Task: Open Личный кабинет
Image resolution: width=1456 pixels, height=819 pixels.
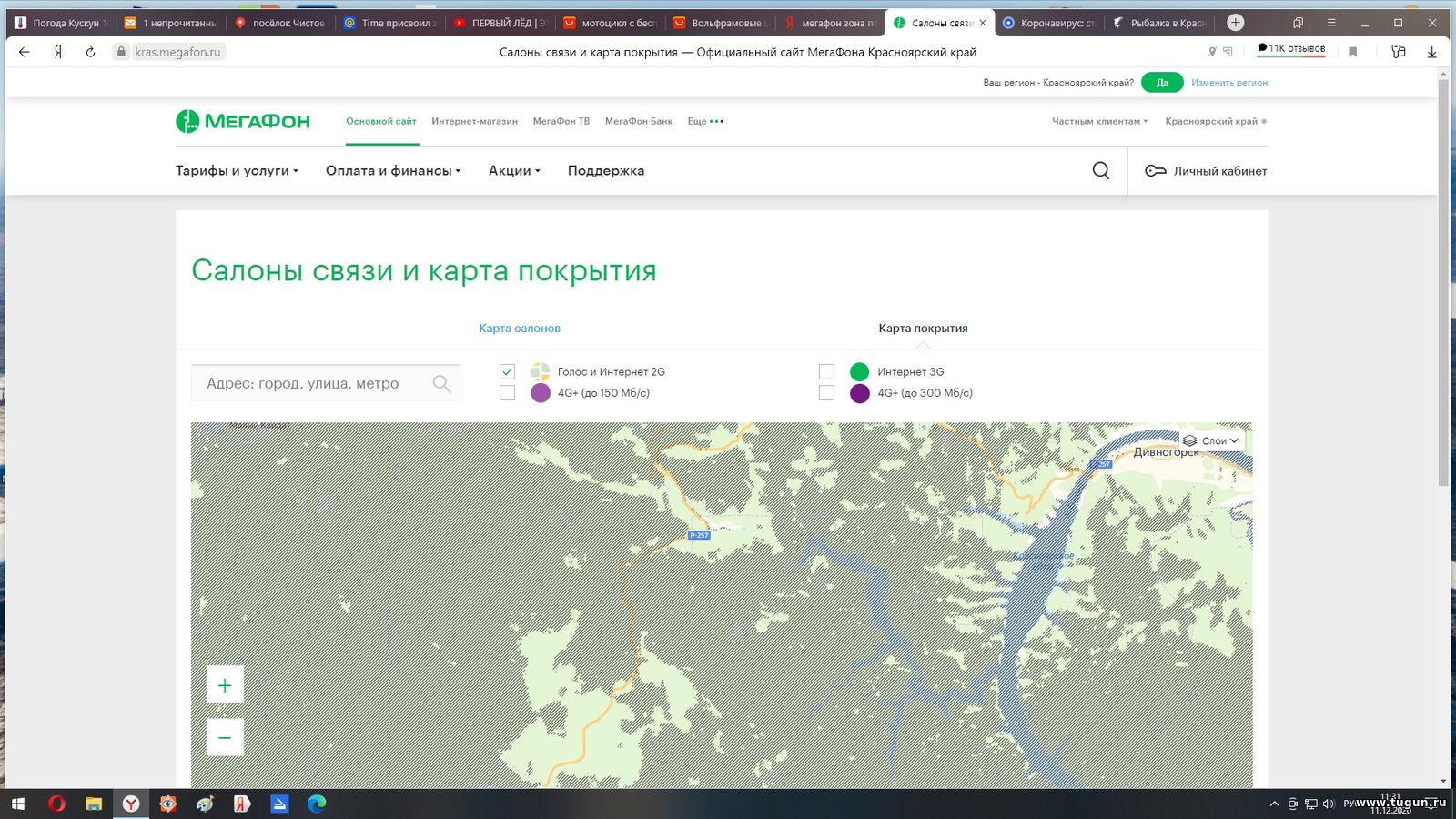Action: click(x=1206, y=171)
